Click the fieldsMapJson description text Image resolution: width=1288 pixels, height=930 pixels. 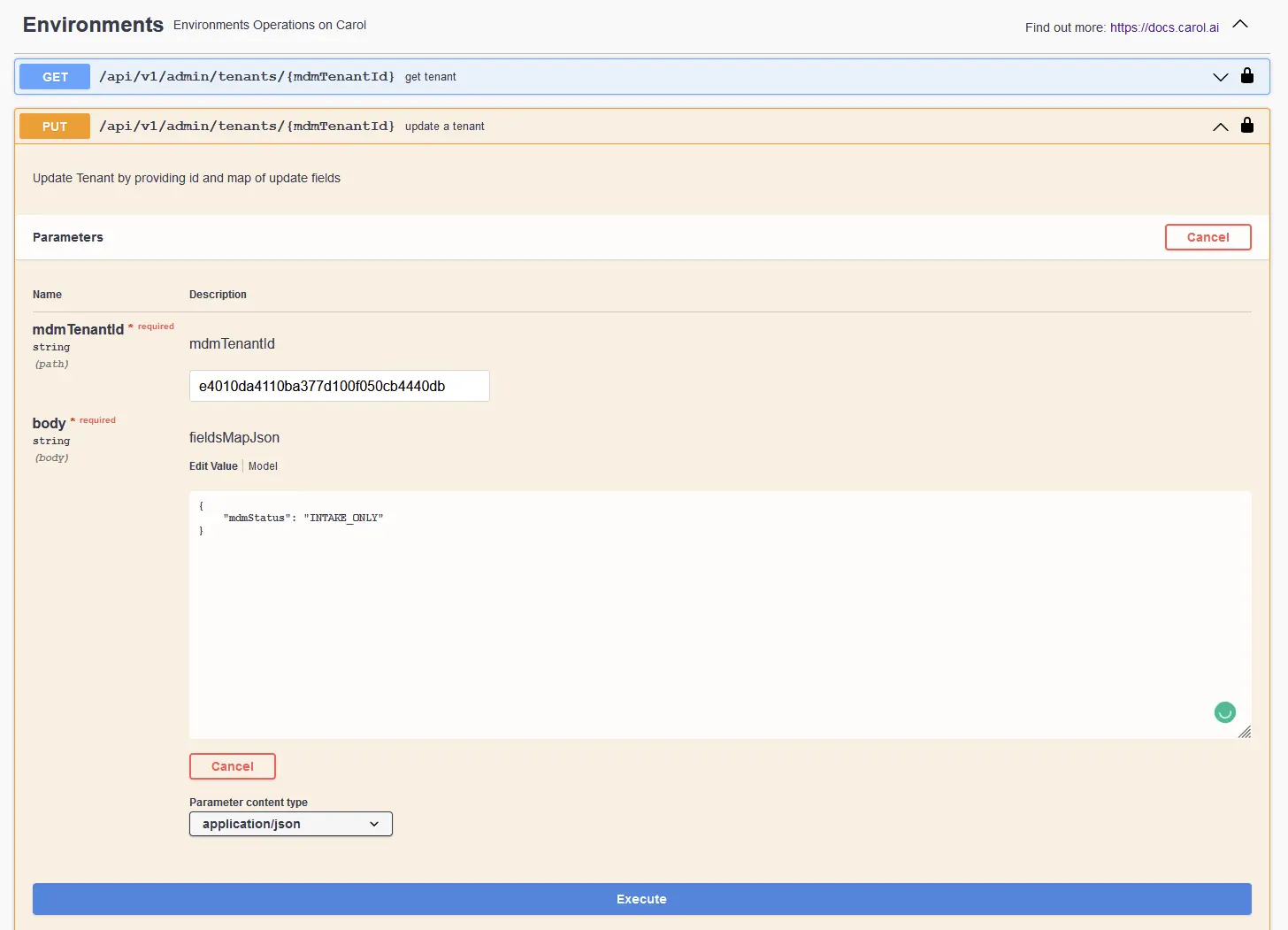tap(234, 437)
